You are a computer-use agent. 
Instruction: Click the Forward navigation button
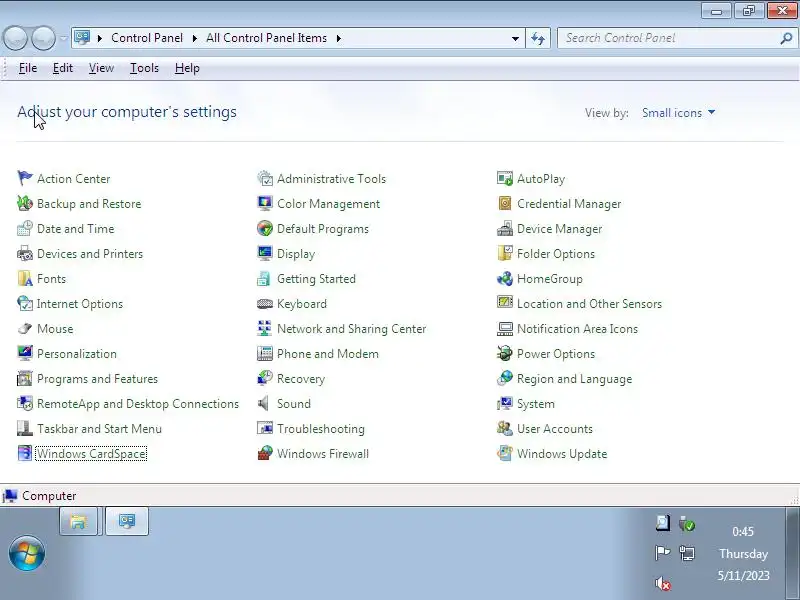[x=43, y=38]
